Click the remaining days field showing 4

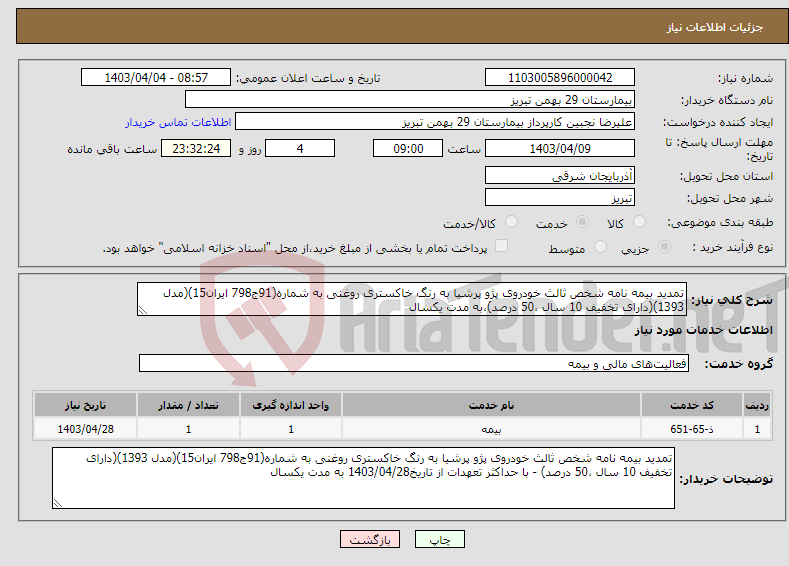[x=300, y=148]
